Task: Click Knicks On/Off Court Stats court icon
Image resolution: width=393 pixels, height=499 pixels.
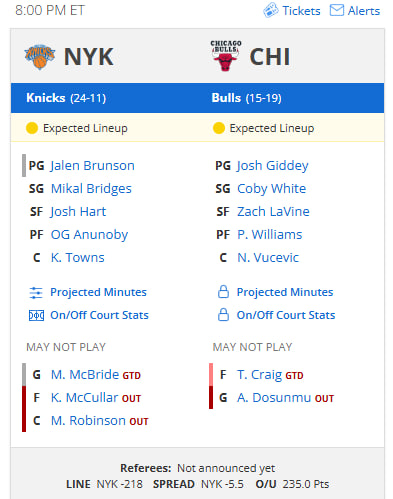Action: (36, 315)
